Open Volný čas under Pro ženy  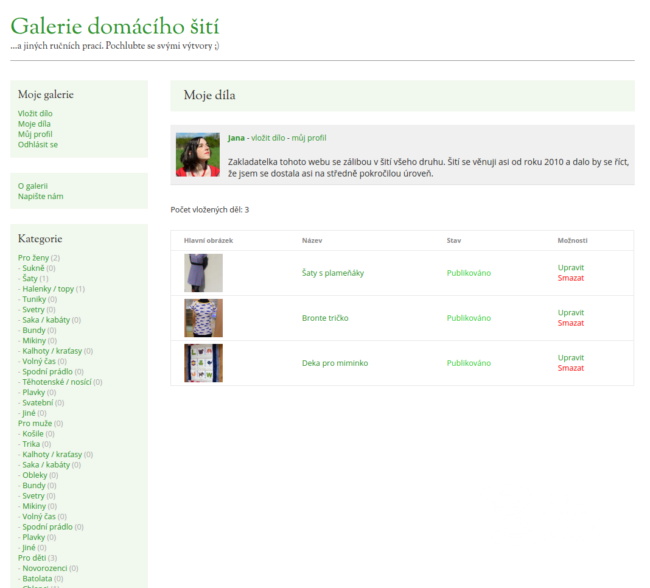pyautogui.click(x=39, y=361)
